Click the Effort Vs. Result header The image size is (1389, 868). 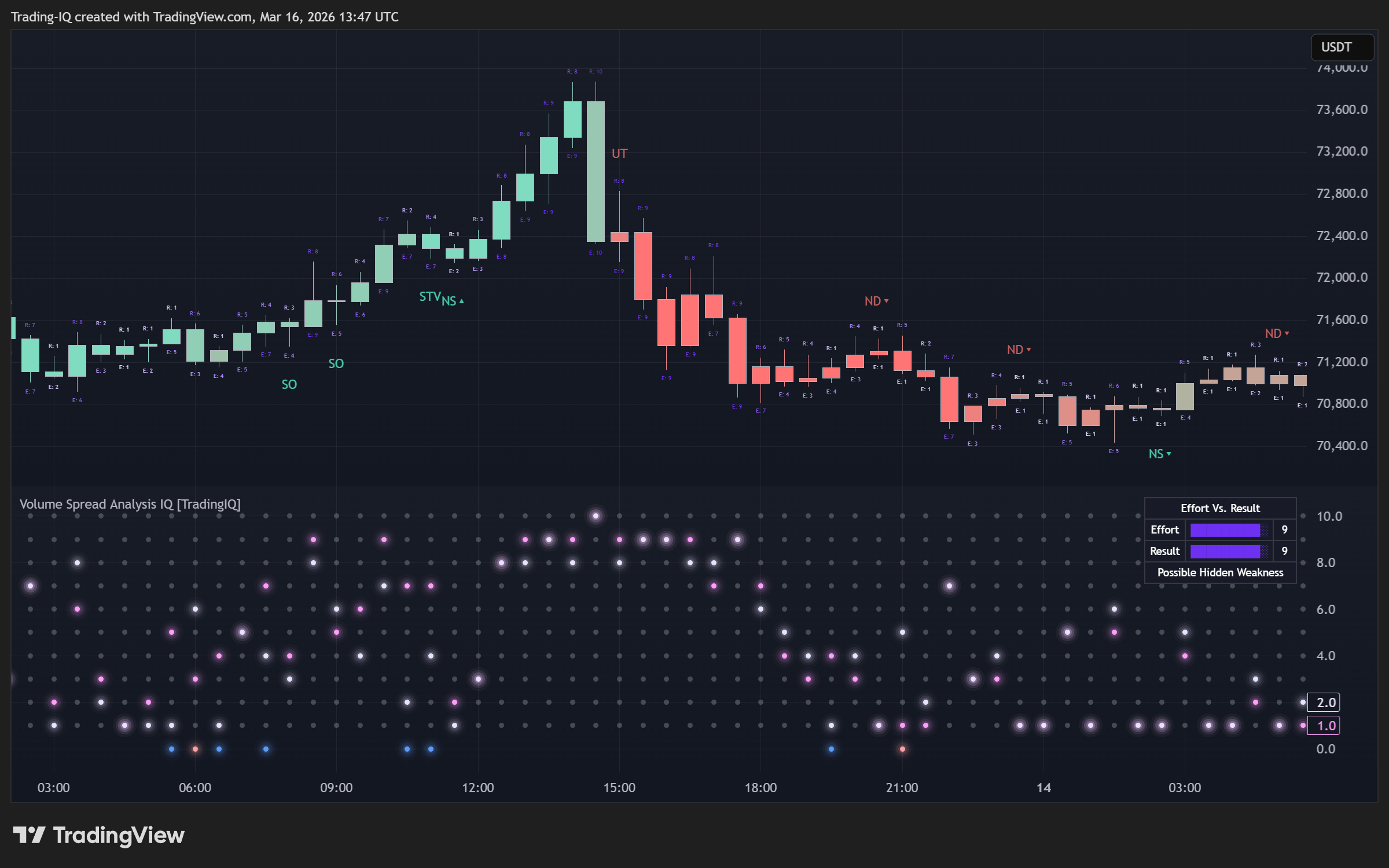[x=1220, y=508]
